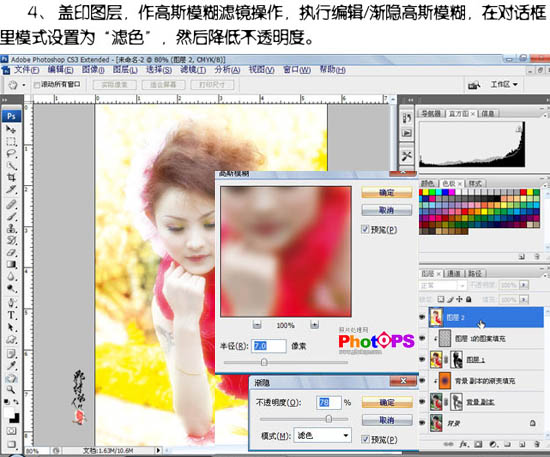Switch to the 通道 channels tab
The height and width of the screenshot is (457, 550).
[x=454, y=273]
